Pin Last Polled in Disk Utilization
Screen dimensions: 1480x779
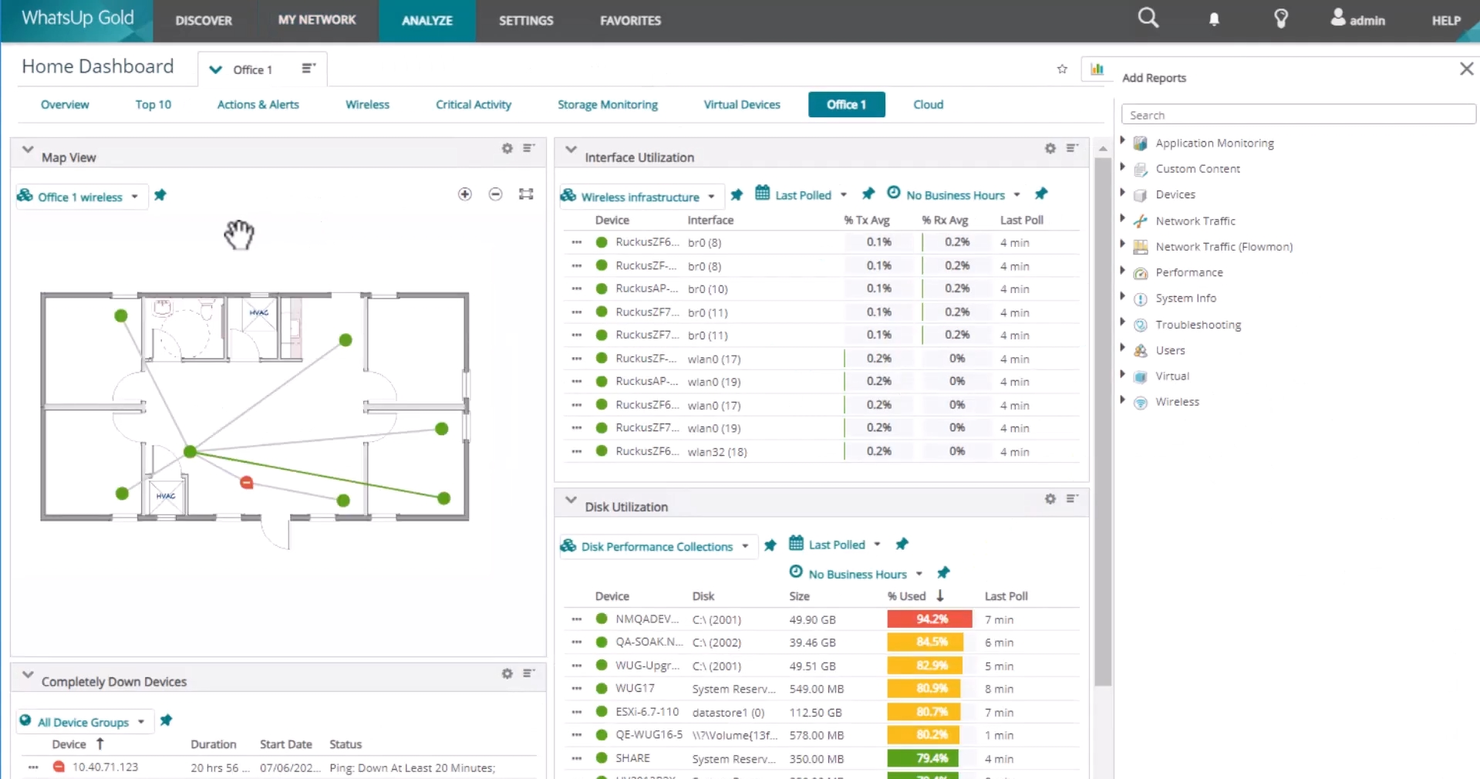[x=902, y=544]
